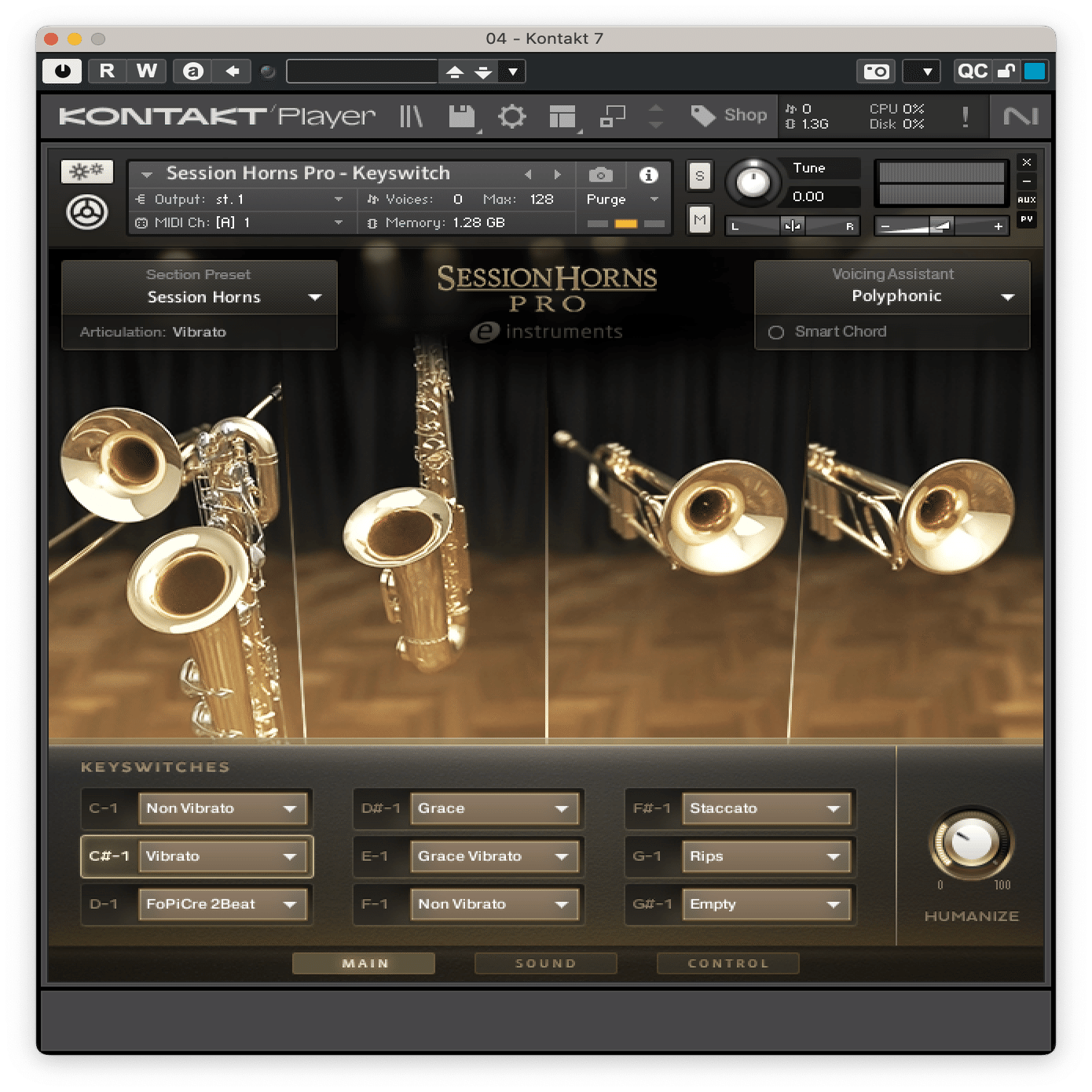Go to previous instrument with left arrow
Image resolution: width=1092 pixels, height=1092 pixels.
[x=529, y=174]
